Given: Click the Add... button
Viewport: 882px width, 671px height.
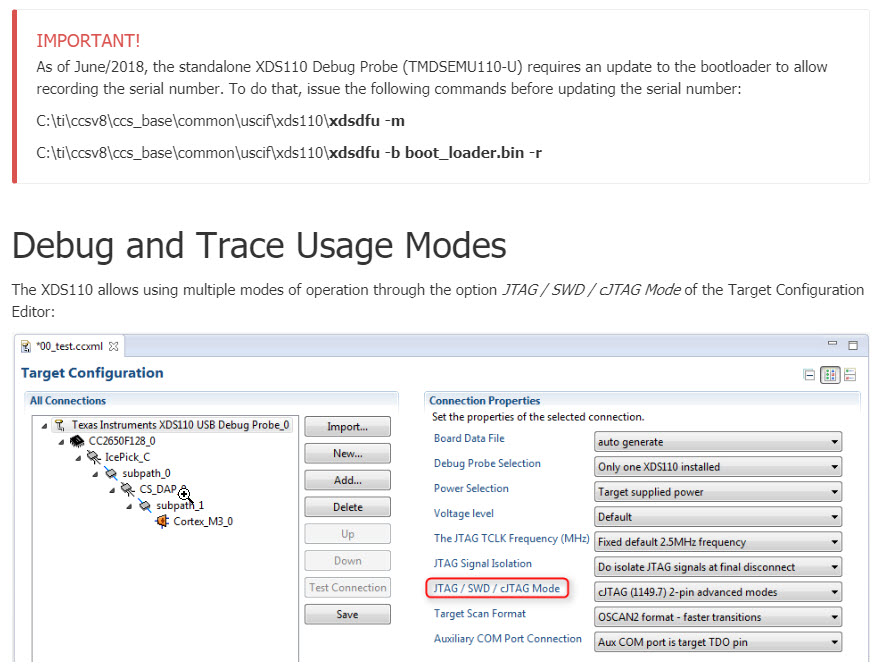Looking at the screenshot, I should pos(347,480).
